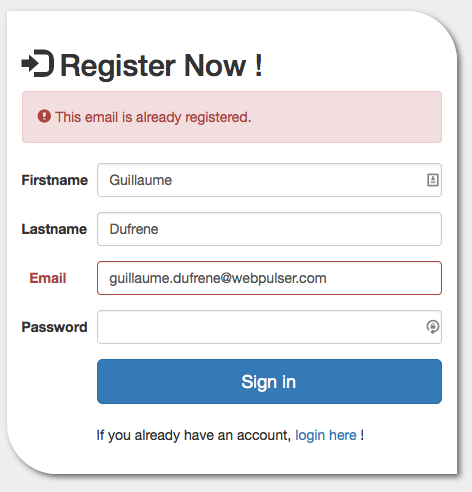Focus the Firstname input containing Guillaume
This screenshot has height=492, width=472.
(x=269, y=180)
